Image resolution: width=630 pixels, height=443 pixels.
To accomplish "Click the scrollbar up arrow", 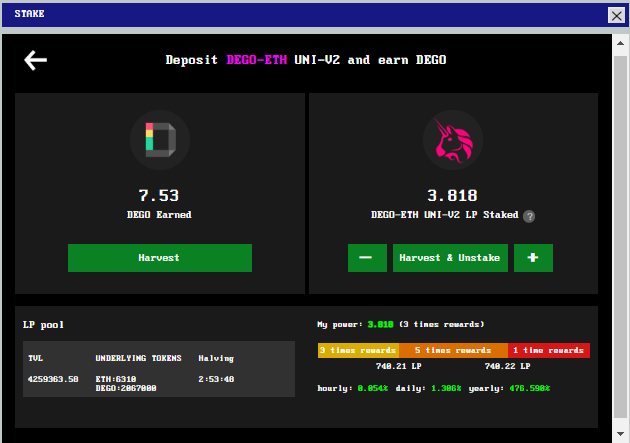I will click(x=620, y=43).
